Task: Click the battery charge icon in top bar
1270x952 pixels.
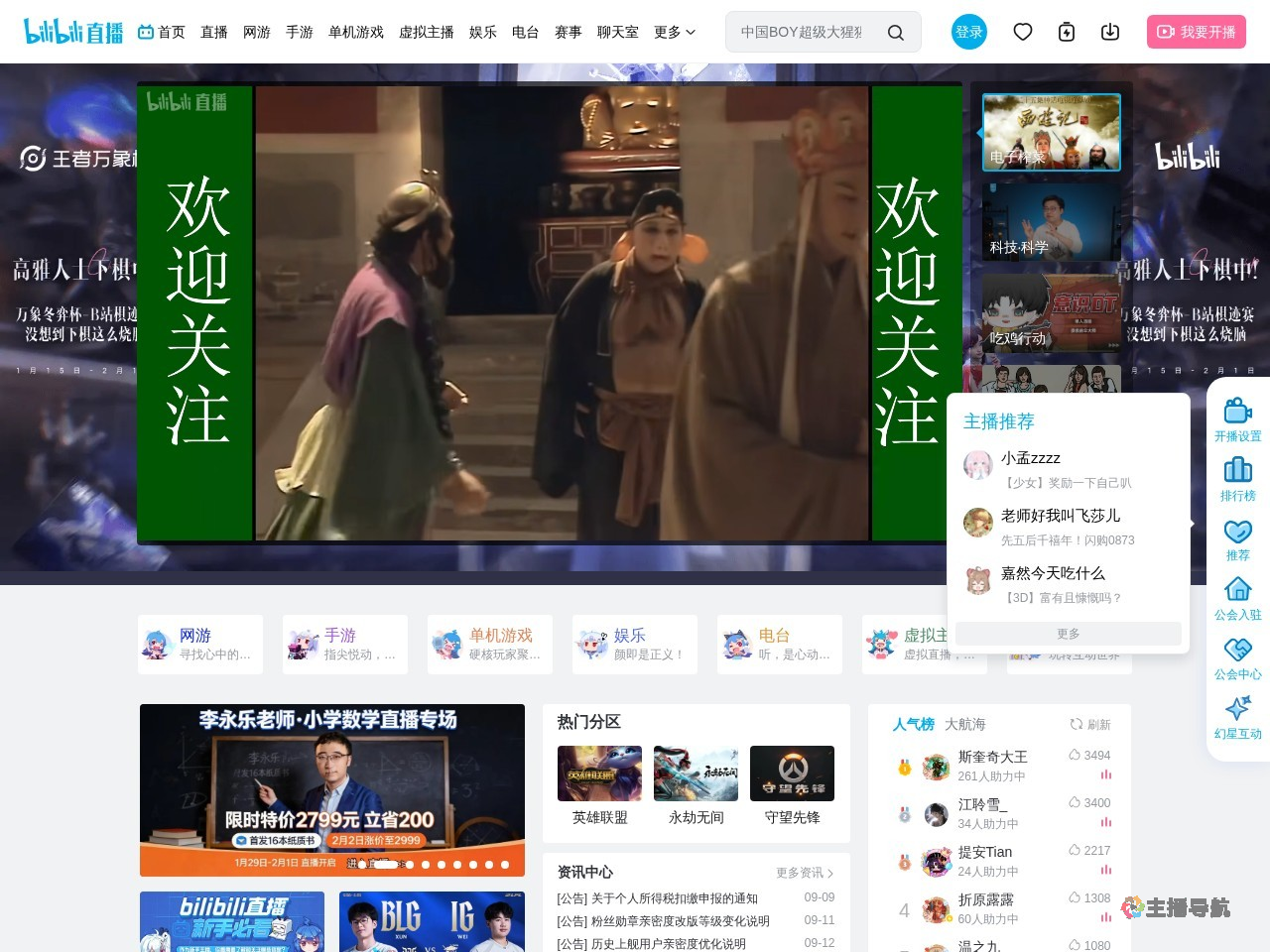Action: (x=1066, y=32)
